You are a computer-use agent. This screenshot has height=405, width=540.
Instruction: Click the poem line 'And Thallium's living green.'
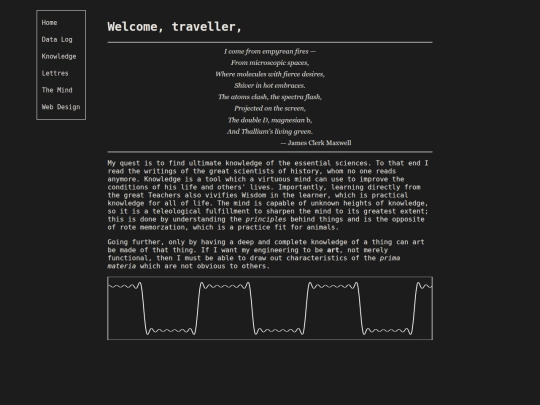(x=270, y=132)
